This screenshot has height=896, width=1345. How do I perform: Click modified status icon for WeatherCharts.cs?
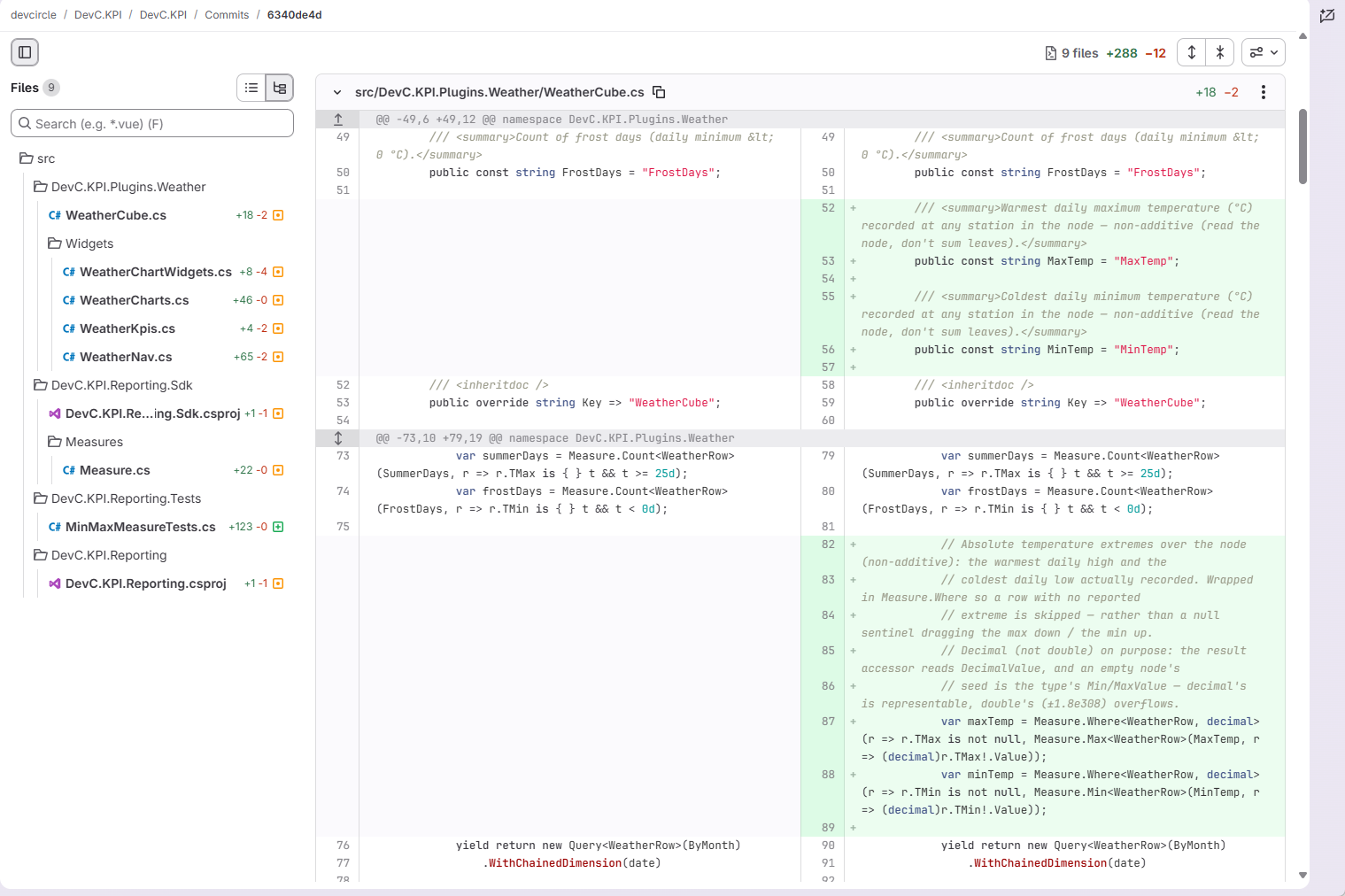[278, 300]
